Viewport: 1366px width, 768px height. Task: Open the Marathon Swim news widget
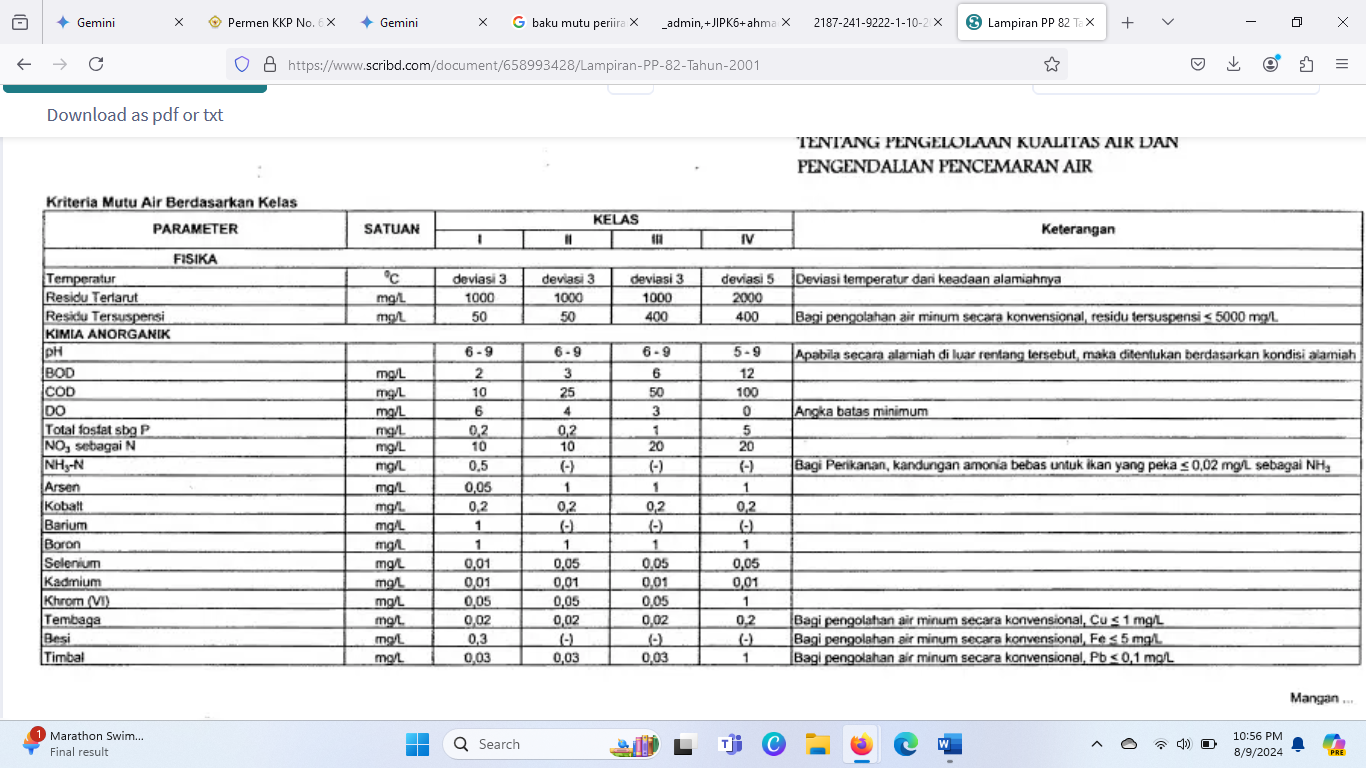coord(84,743)
